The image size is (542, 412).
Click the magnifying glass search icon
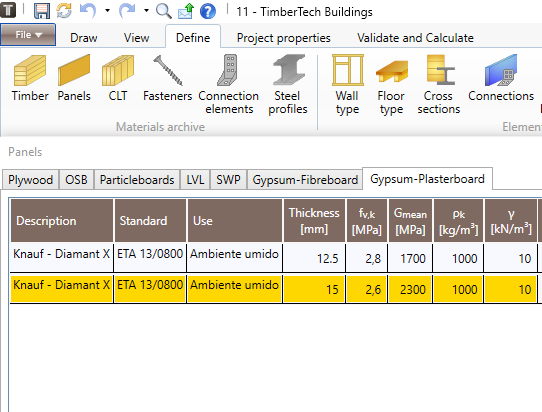163,11
